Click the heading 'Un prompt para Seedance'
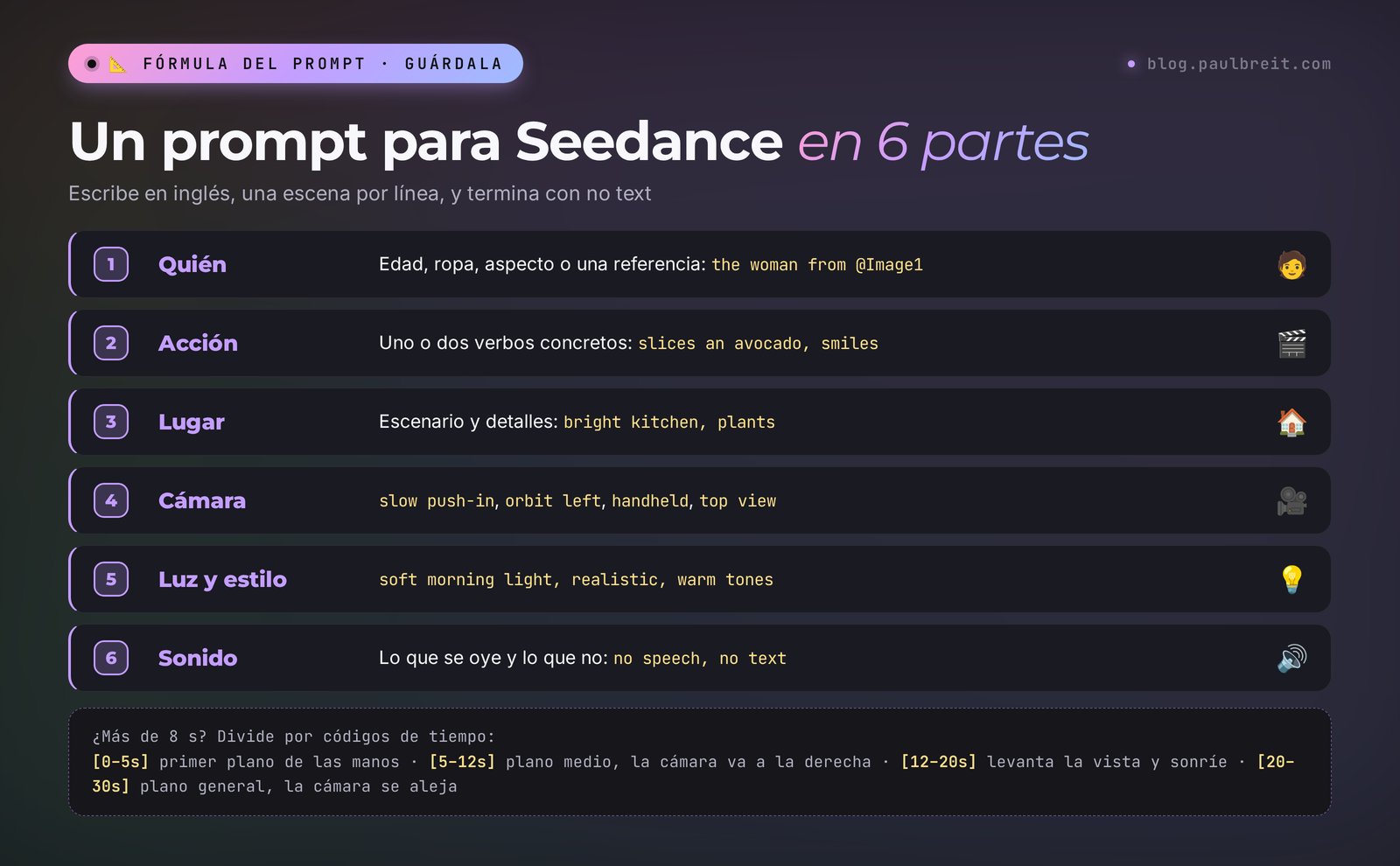The height and width of the screenshot is (866, 1400). [426, 143]
